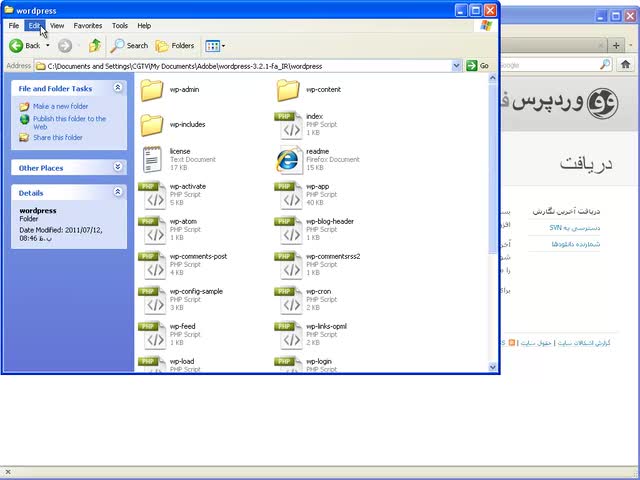Select the wp-includes folder icon
The image size is (640, 480).
[x=152, y=125]
